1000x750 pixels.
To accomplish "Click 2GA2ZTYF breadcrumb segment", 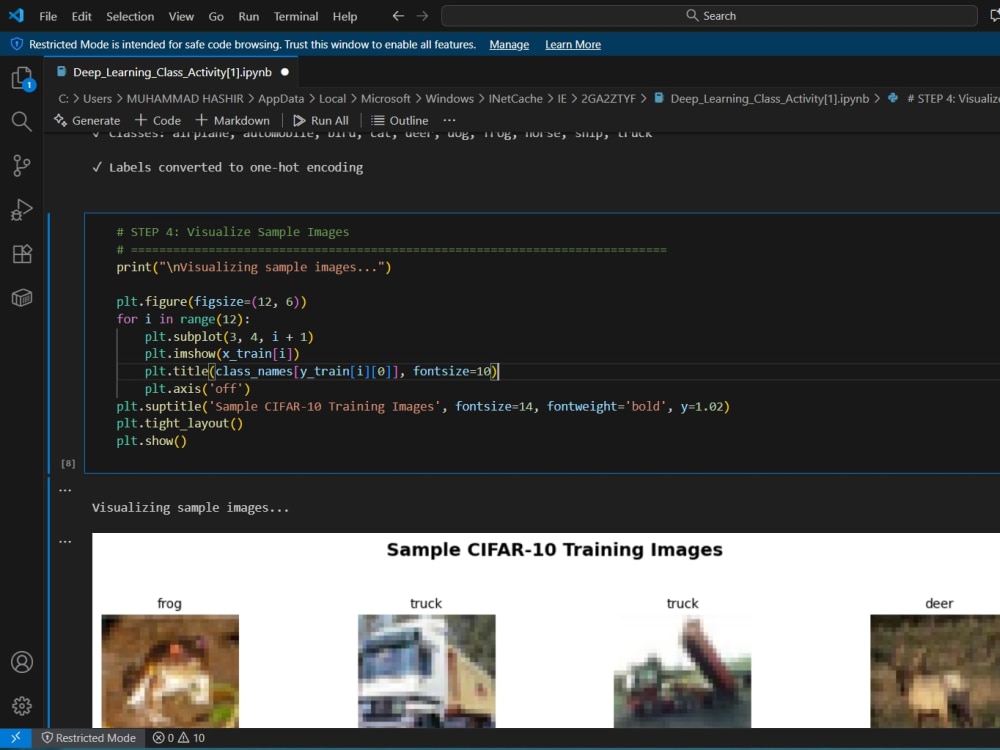I will [608, 99].
